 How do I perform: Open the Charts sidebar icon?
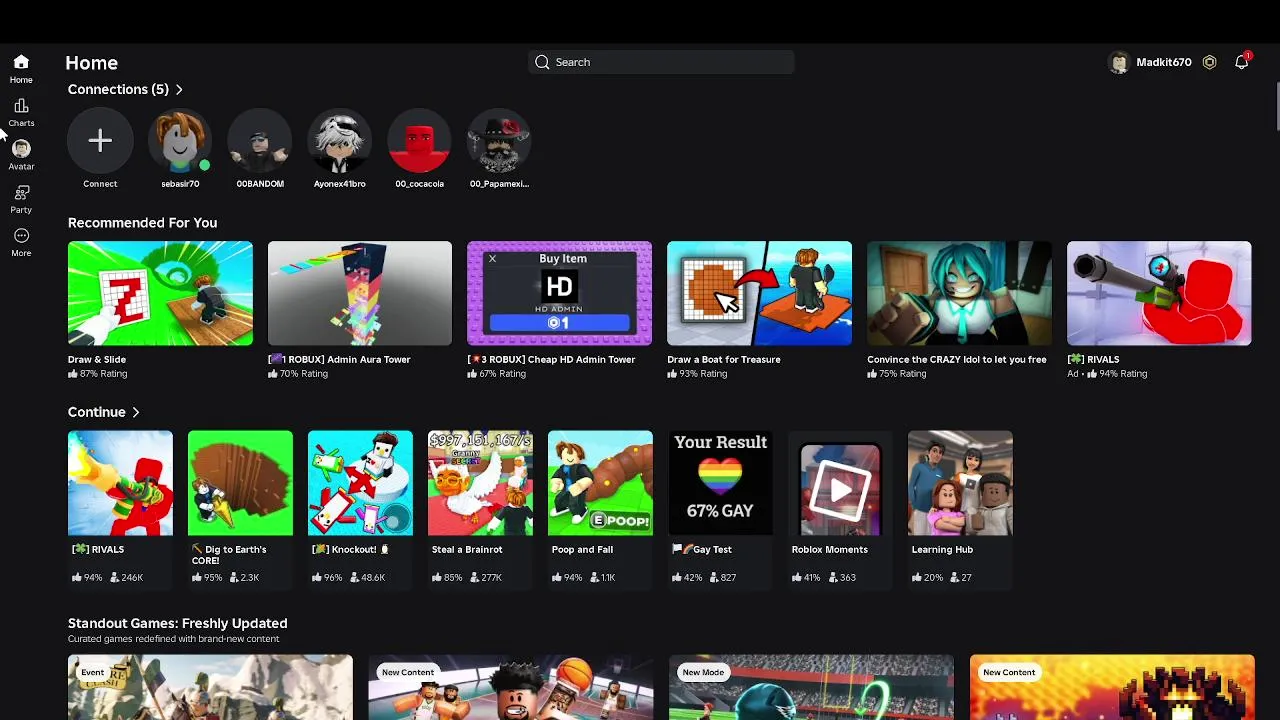tap(21, 106)
